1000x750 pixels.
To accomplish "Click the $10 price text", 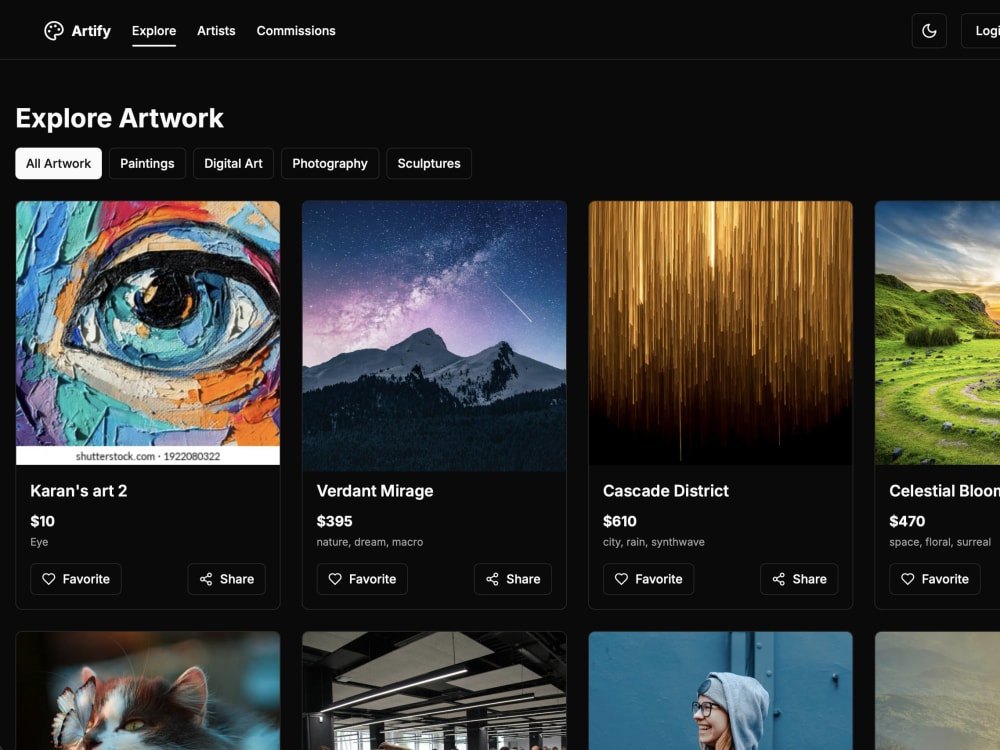I will point(43,521).
